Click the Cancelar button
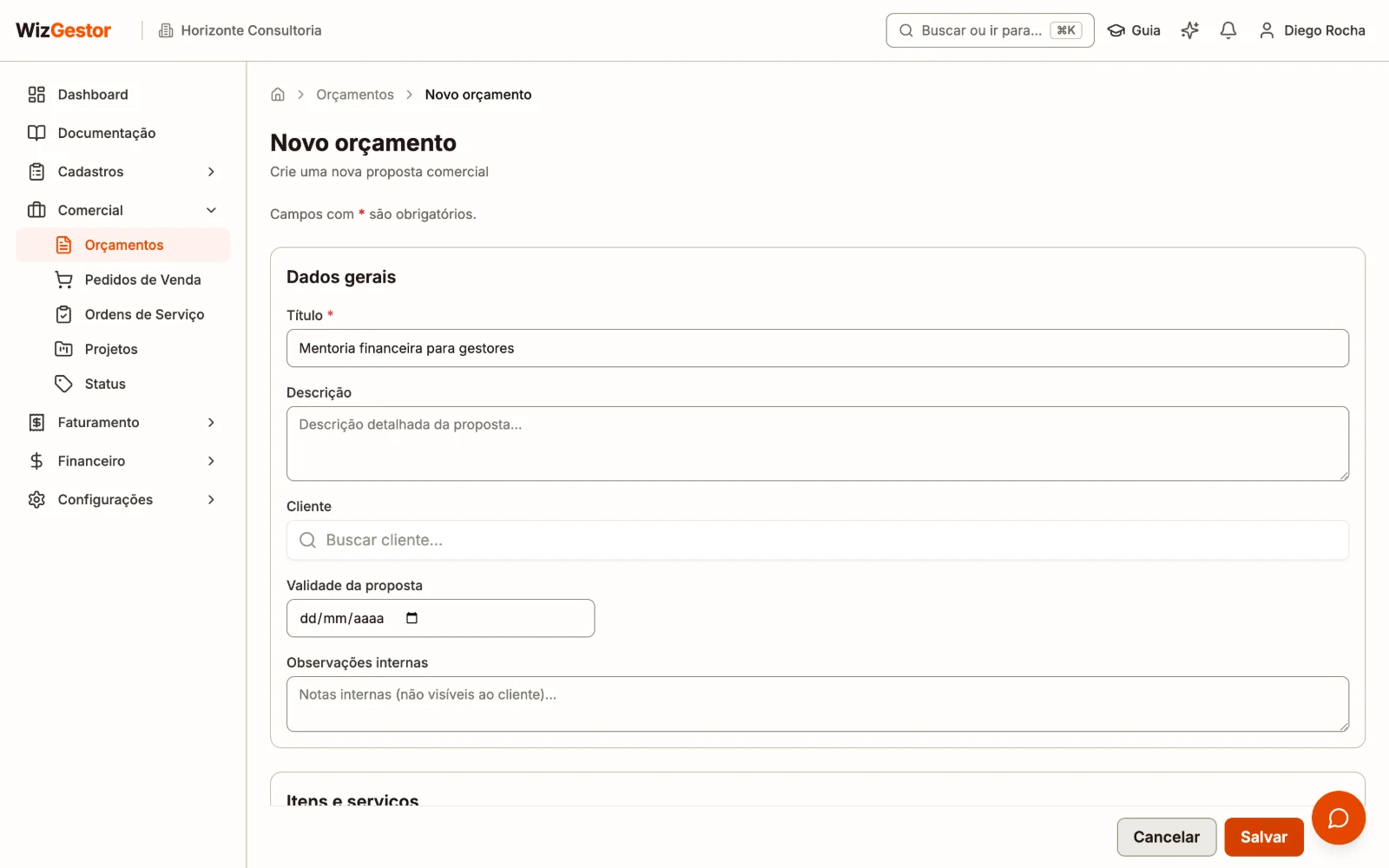The width and height of the screenshot is (1389, 868). [1166, 837]
